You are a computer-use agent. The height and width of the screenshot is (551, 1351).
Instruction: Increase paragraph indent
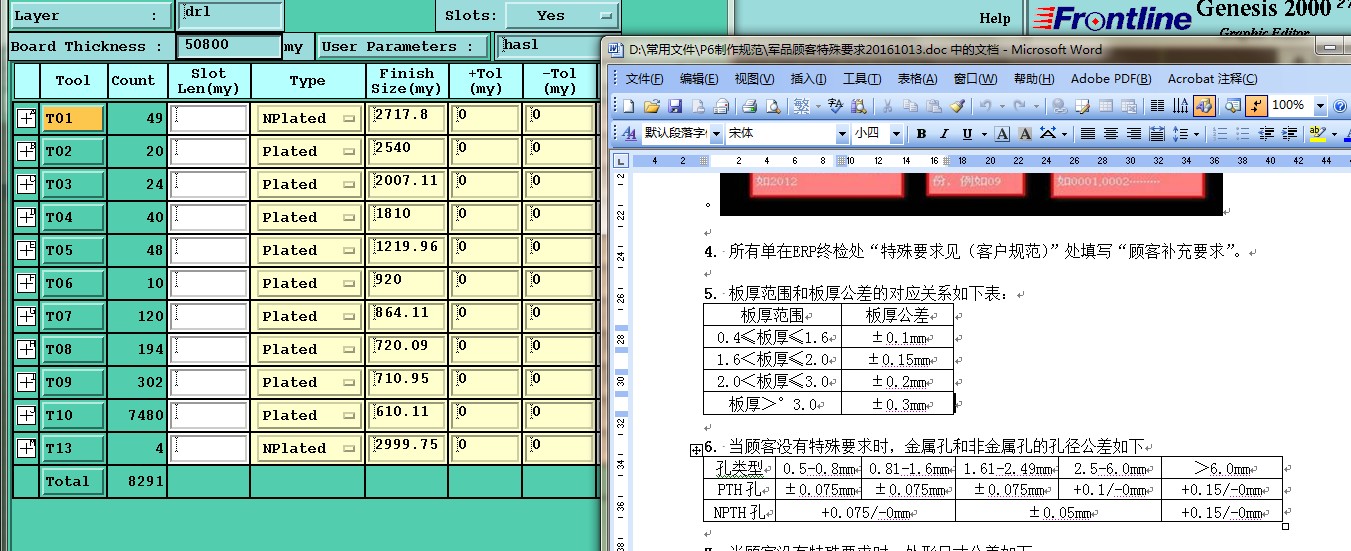pos(1289,133)
